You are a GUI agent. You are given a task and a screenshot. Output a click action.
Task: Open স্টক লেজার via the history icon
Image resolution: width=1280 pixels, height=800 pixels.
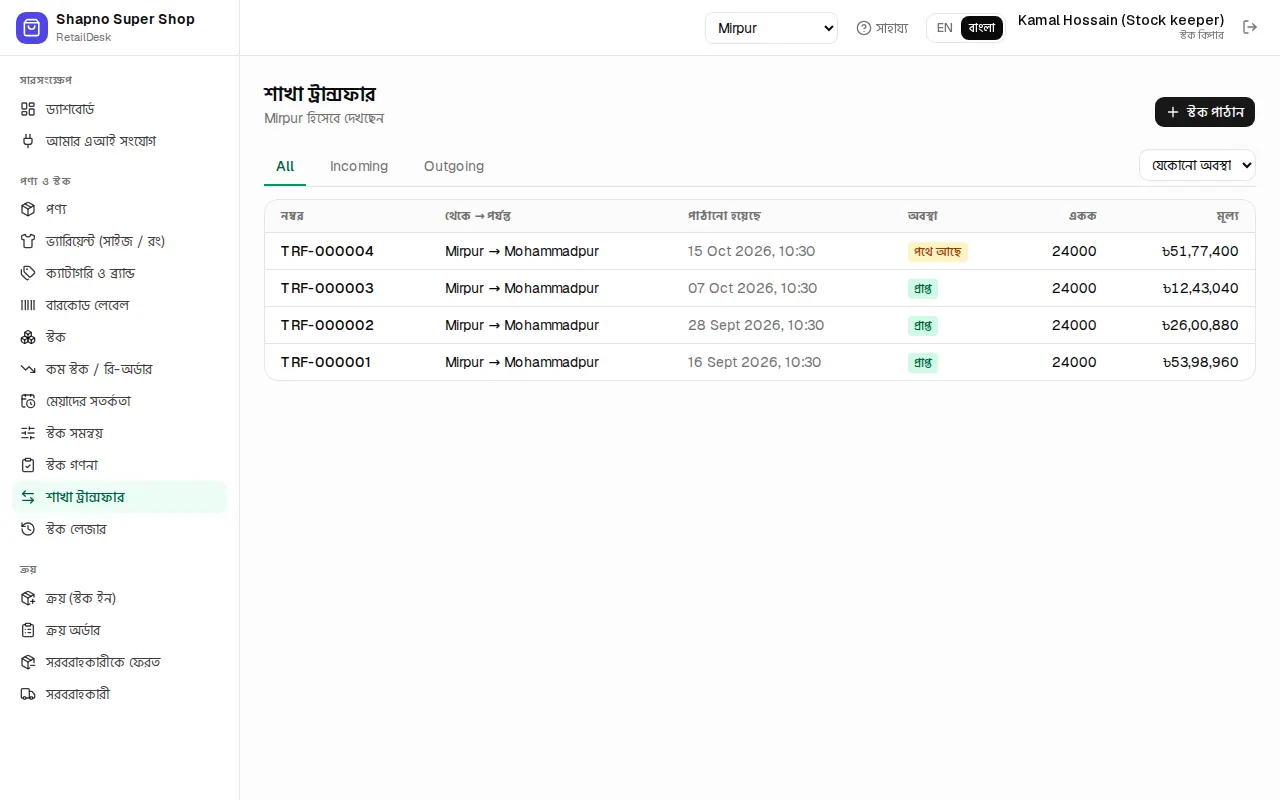click(x=28, y=529)
